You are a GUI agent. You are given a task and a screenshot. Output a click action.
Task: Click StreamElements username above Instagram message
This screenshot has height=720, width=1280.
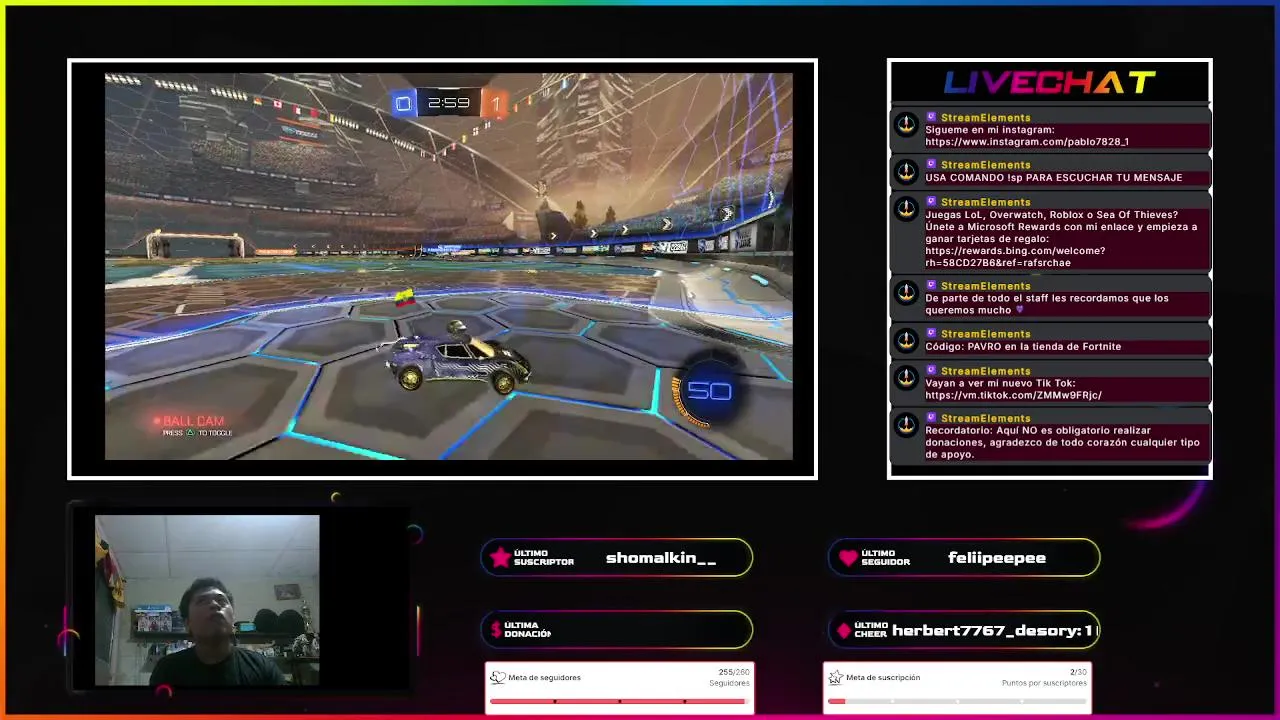tap(985, 118)
